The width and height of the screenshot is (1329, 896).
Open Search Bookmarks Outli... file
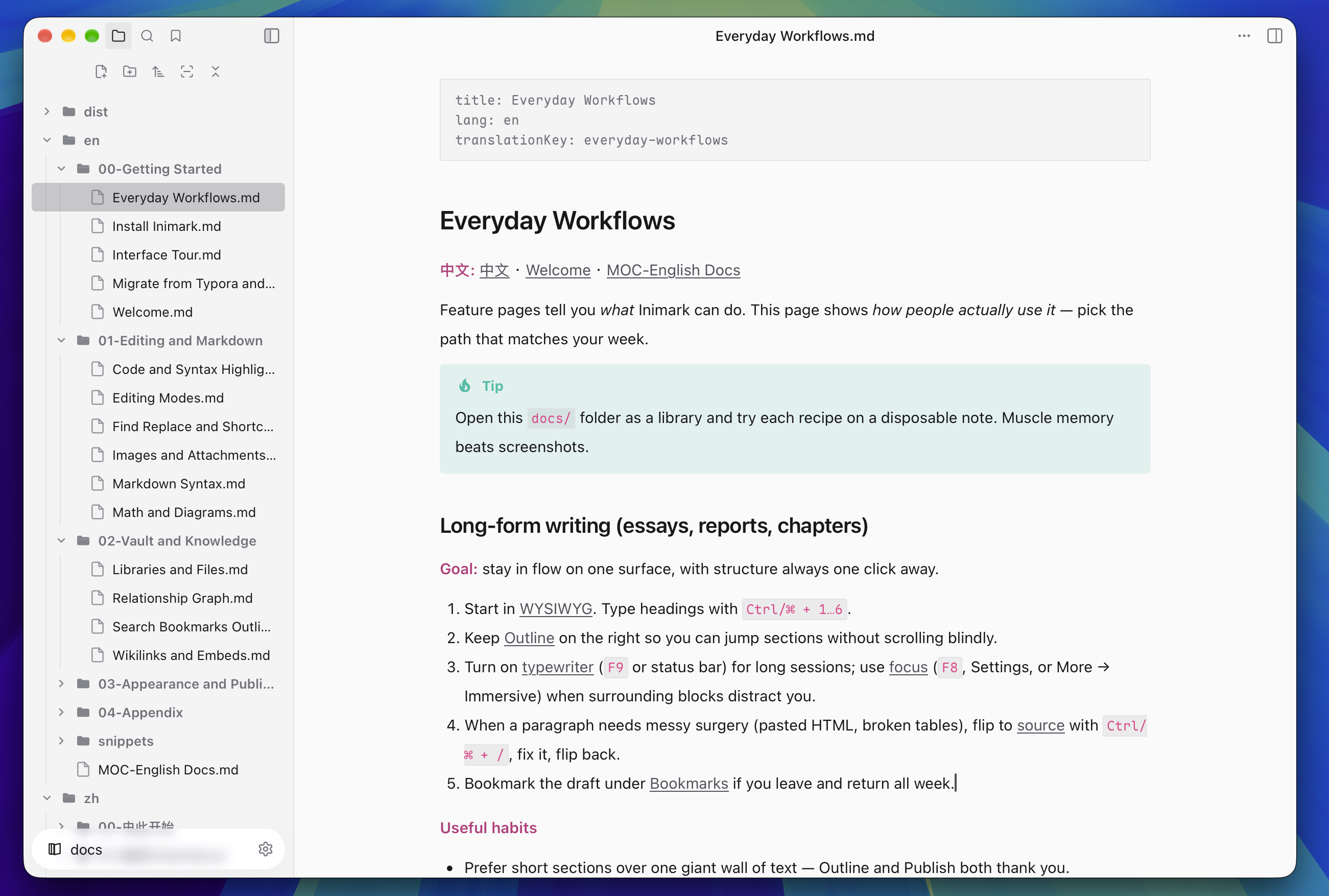click(158, 627)
